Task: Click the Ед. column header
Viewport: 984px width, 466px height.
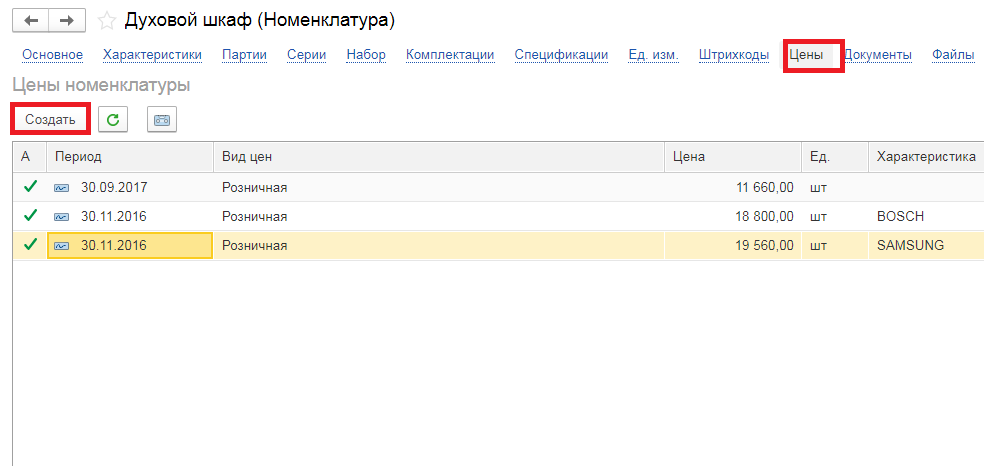Action: pos(835,157)
